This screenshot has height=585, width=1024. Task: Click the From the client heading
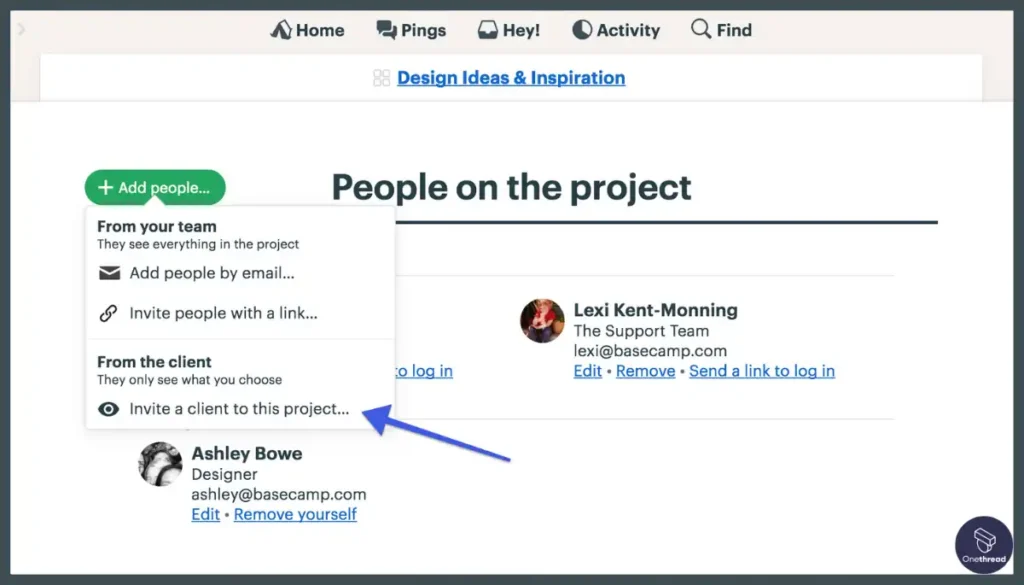tap(154, 362)
